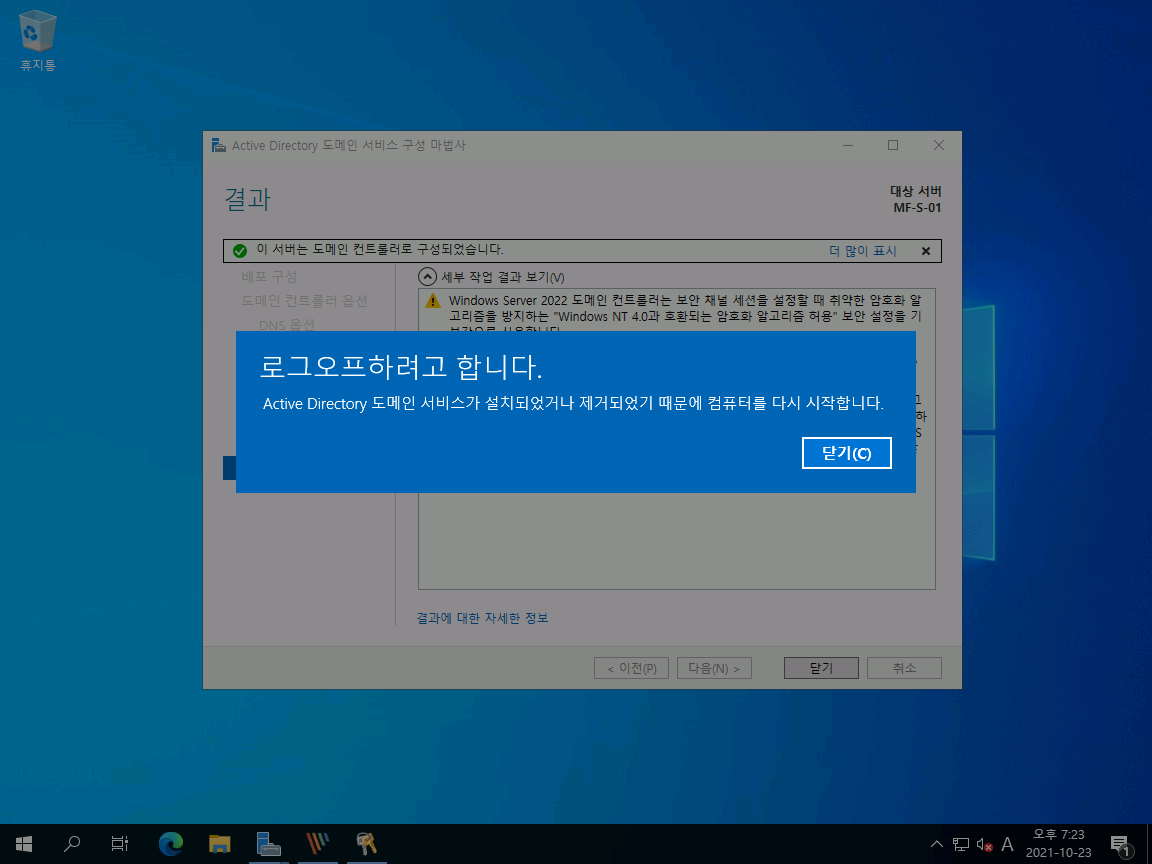Open the Windows Start menu
Image resolution: width=1152 pixels, height=864 pixels.
pyautogui.click(x=24, y=844)
